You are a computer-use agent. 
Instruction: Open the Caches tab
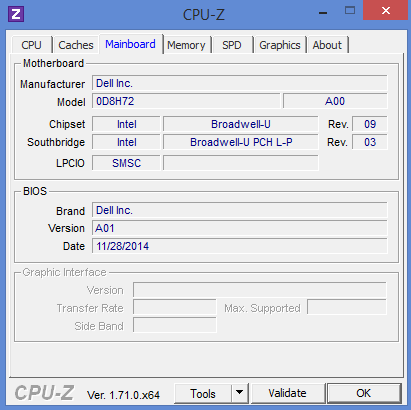76,45
